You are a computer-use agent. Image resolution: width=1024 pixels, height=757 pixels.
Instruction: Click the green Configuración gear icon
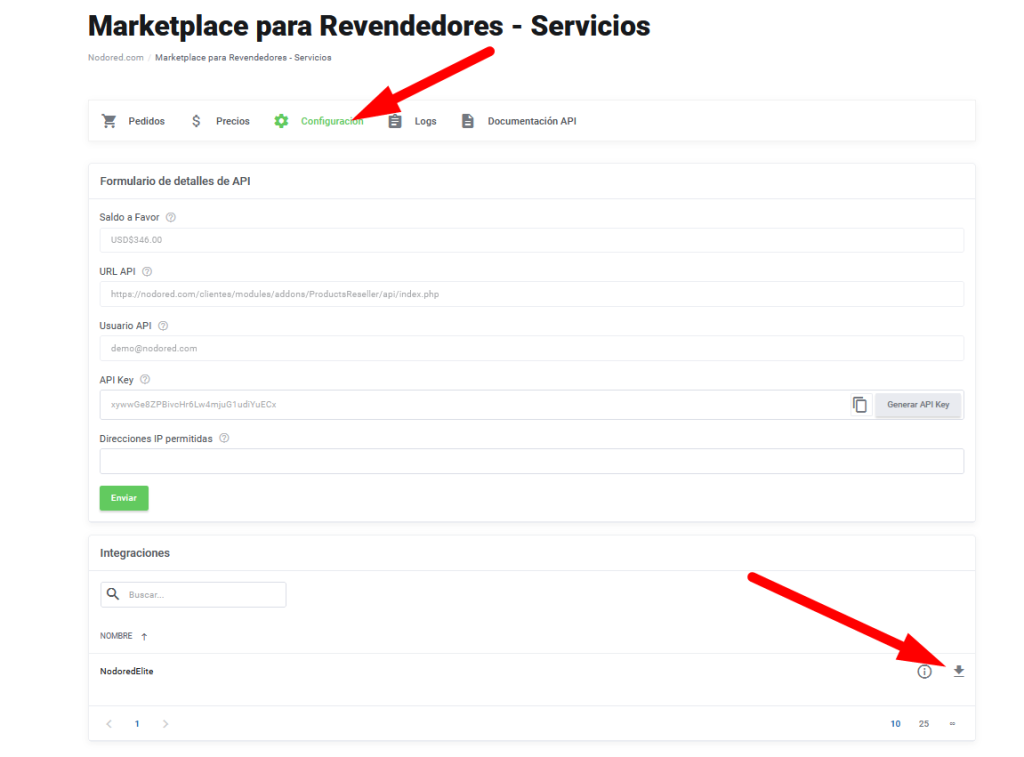click(281, 121)
